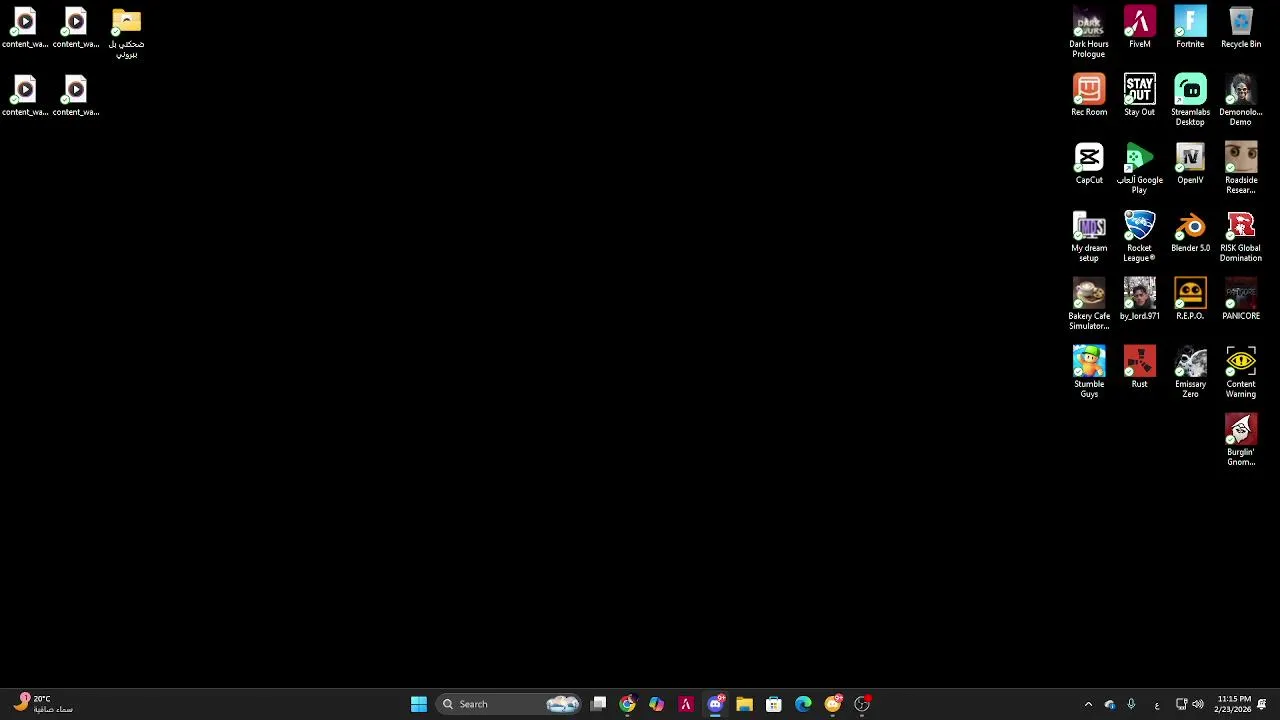Select the Rec Room desktop icon
The height and width of the screenshot is (720, 1280).
click(1089, 96)
